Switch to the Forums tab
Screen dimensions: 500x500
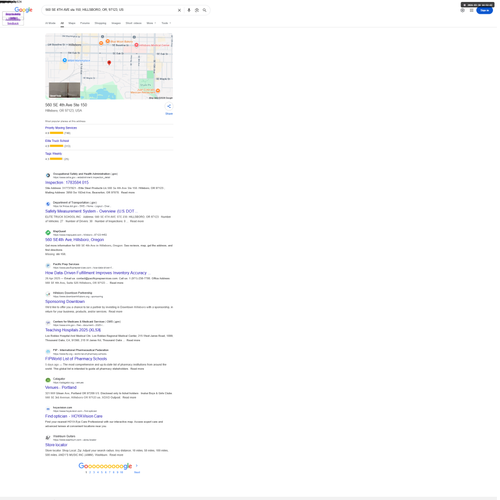click(85, 23)
